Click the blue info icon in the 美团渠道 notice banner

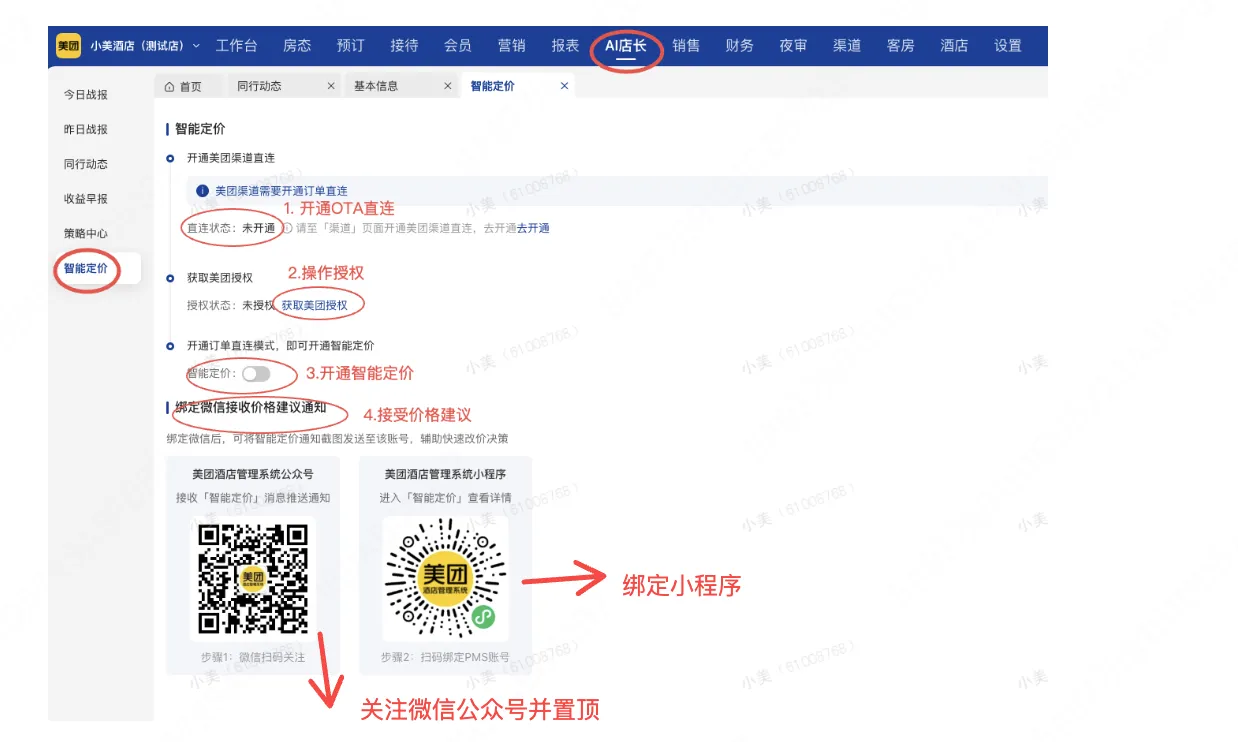(x=202, y=190)
